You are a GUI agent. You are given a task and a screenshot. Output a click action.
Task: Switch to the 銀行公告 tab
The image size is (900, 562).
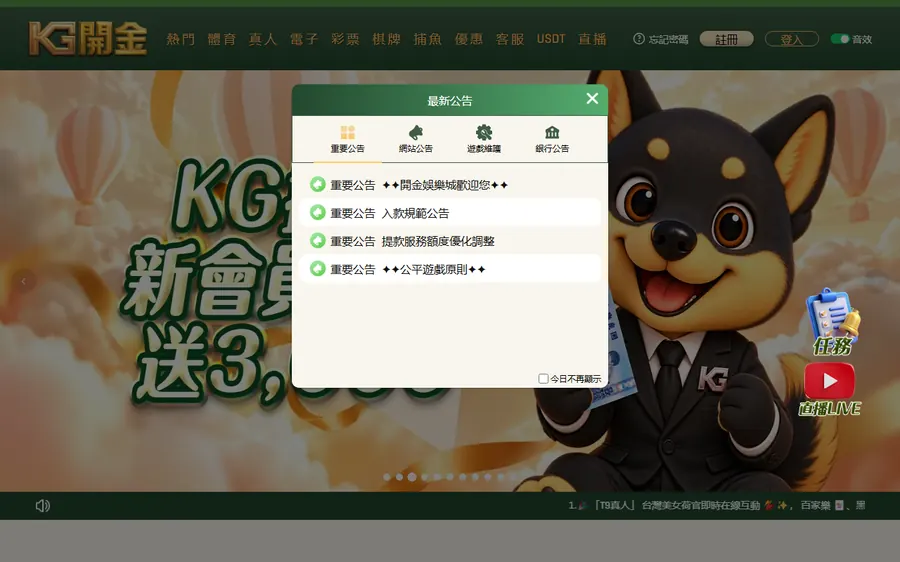pos(552,139)
